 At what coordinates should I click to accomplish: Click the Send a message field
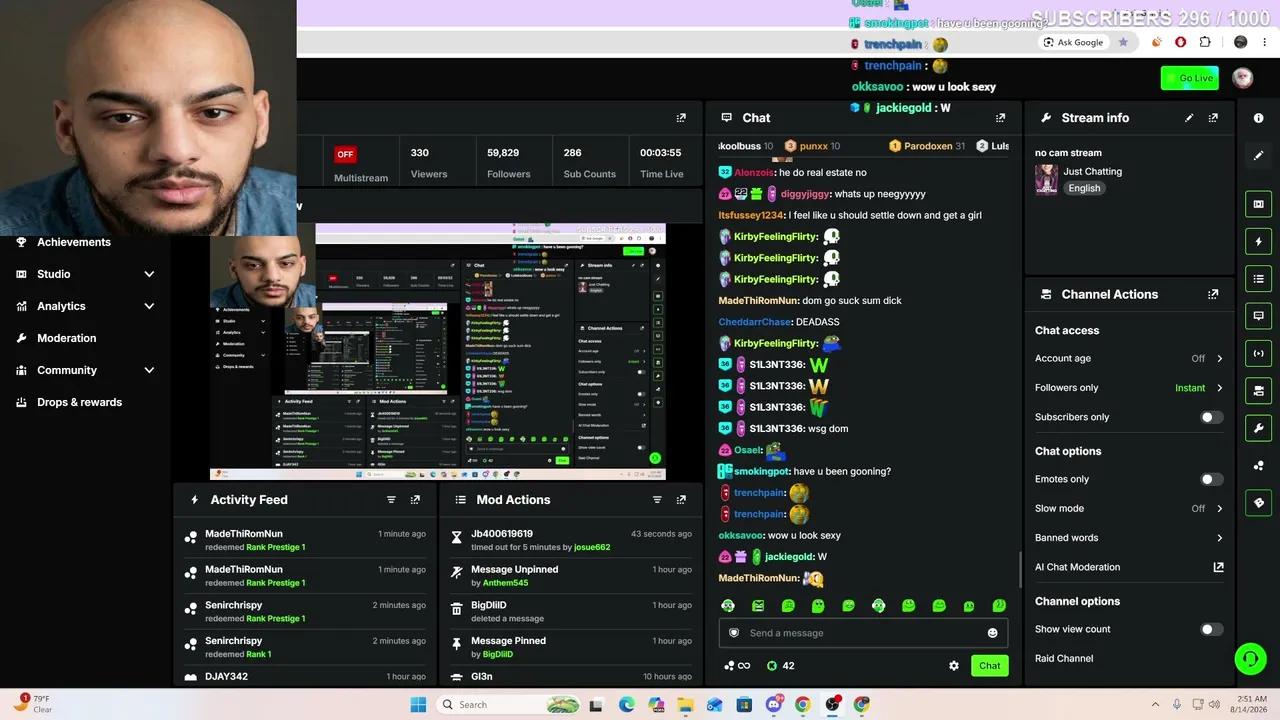[x=863, y=633]
